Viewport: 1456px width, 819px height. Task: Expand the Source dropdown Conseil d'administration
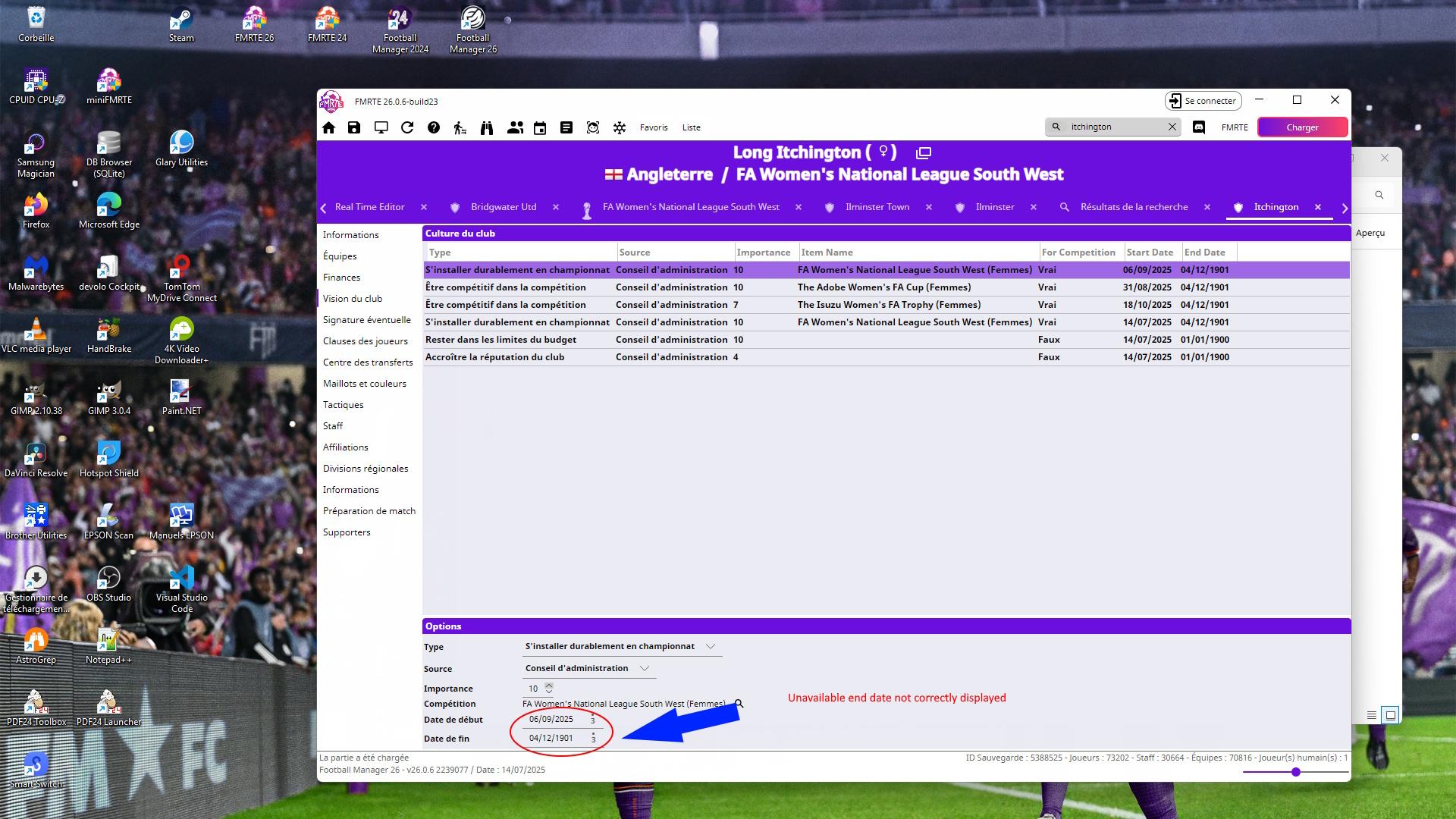tap(645, 668)
